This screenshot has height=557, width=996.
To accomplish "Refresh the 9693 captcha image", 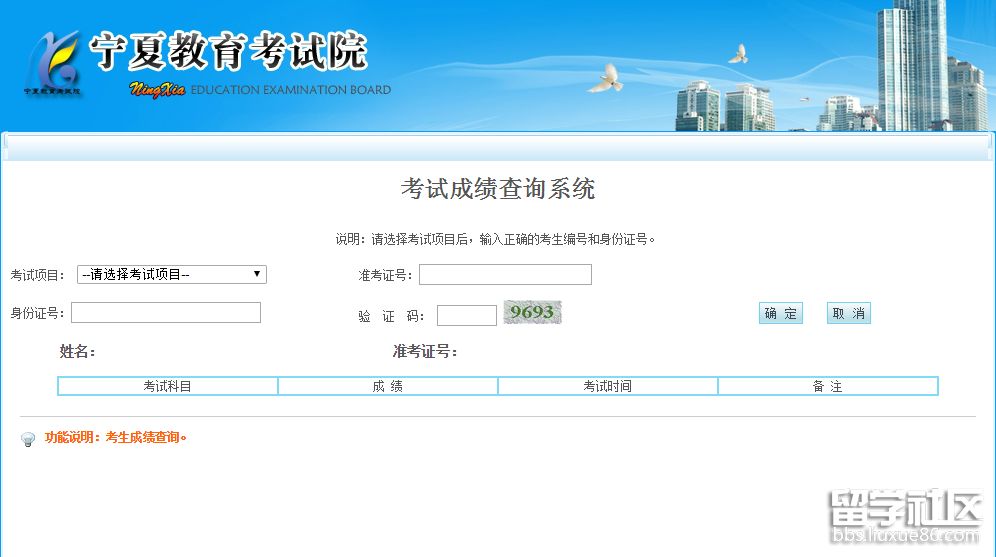I will pyautogui.click(x=532, y=313).
